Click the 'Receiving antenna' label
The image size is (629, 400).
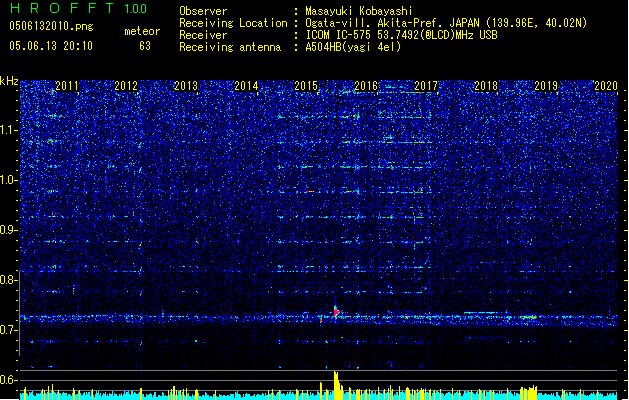click(230, 47)
